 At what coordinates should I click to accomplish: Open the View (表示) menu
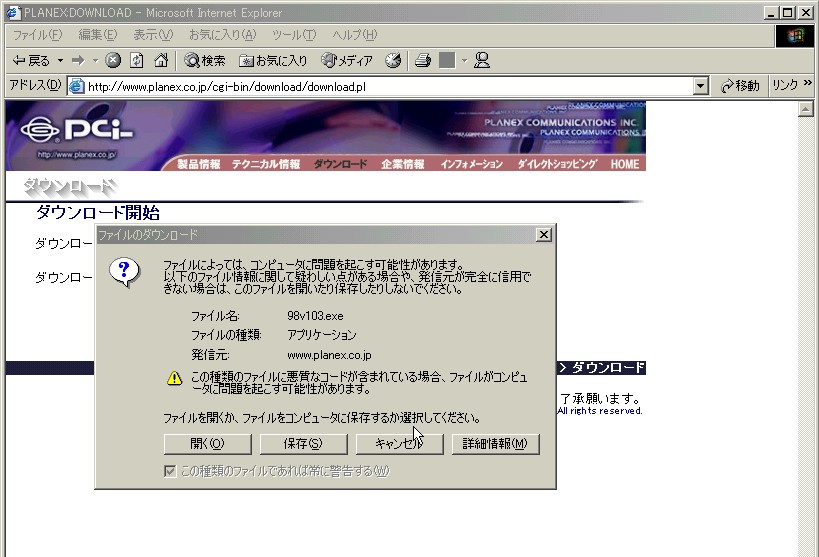tap(153, 35)
